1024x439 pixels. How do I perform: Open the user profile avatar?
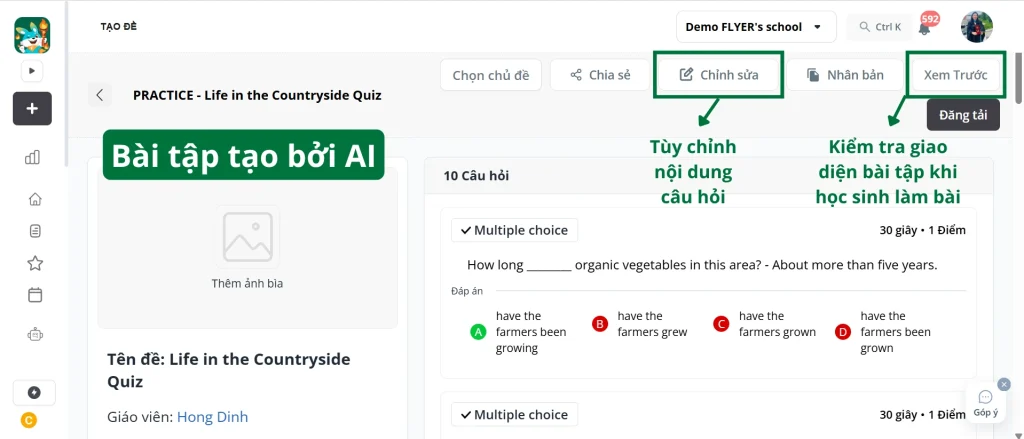pyautogui.click(x=977, y=27)
